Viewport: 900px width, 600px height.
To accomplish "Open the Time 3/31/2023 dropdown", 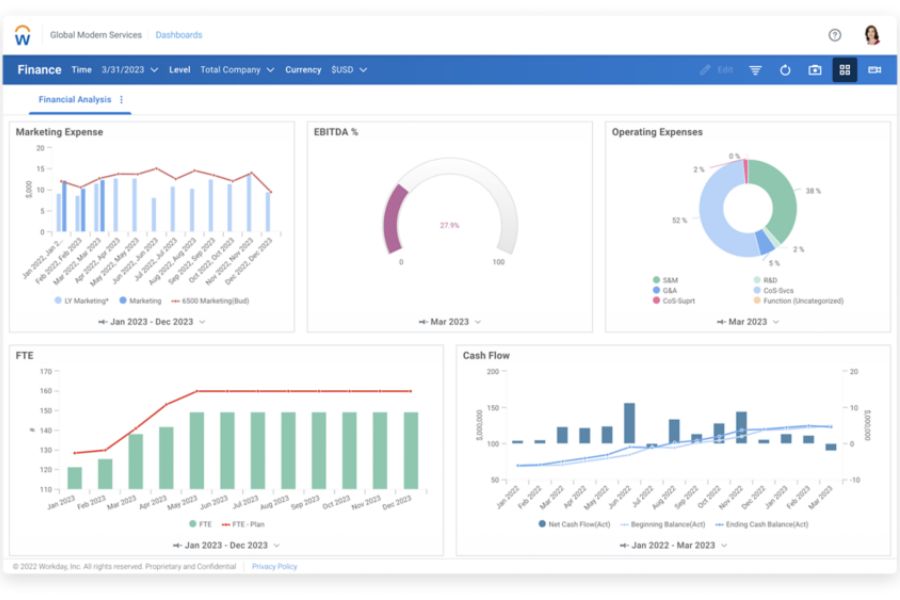I will tap(128, 70).
